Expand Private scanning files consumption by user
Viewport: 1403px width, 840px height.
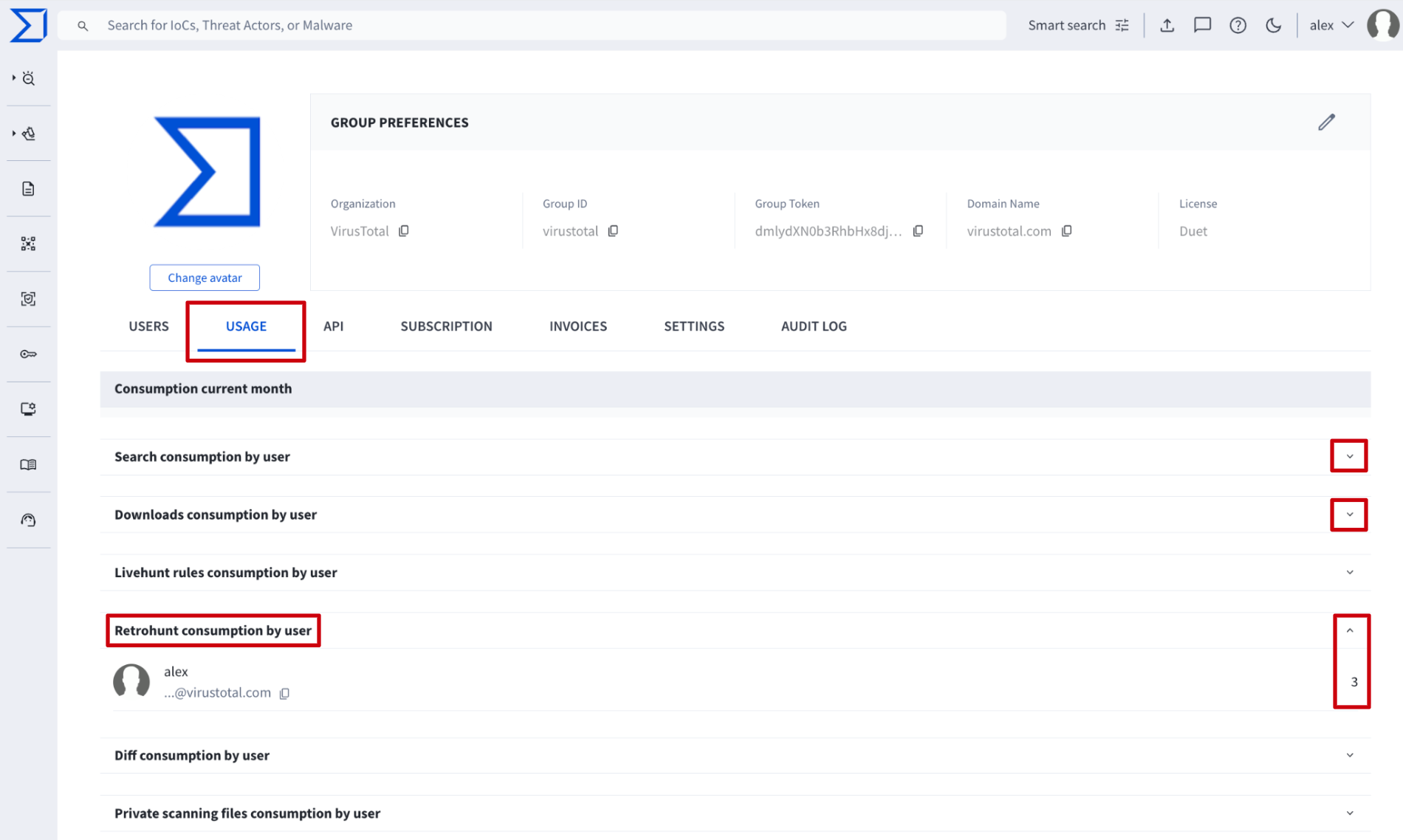1349,813
